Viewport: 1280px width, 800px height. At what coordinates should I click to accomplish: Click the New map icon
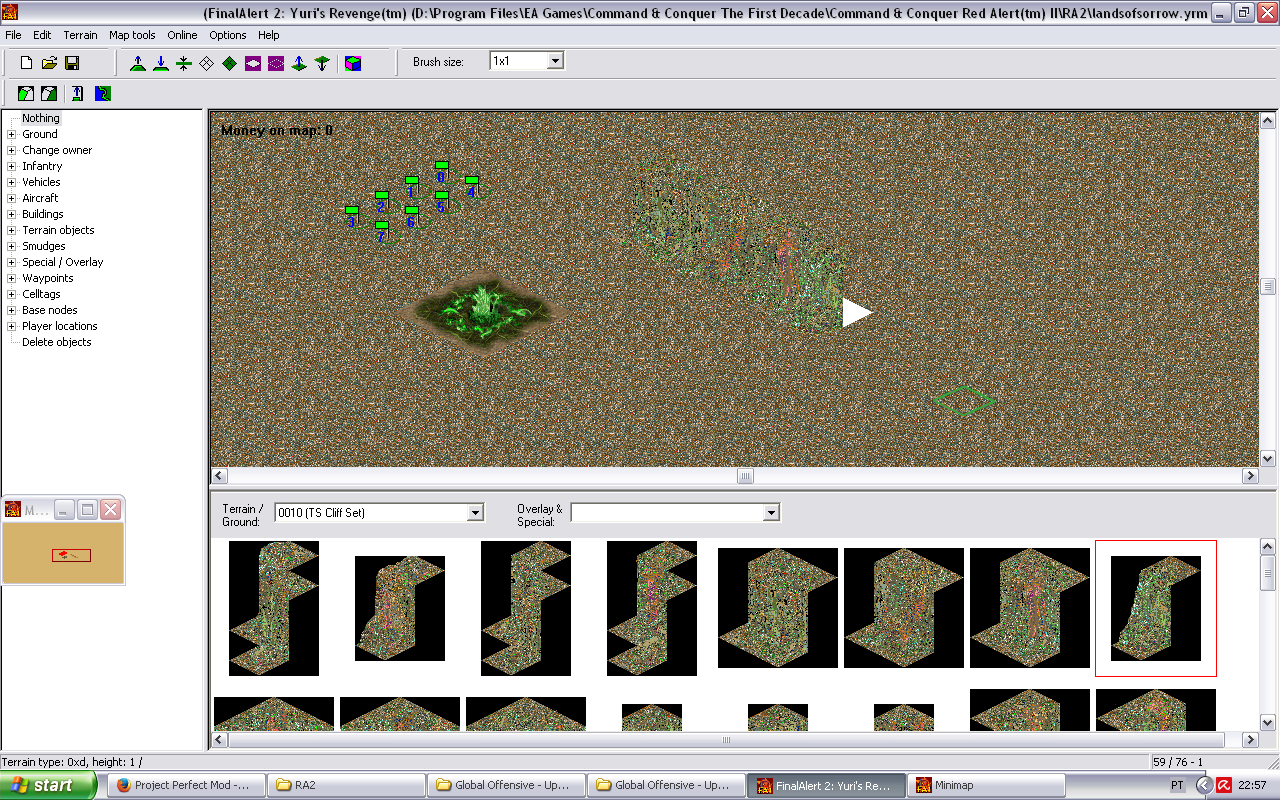pyautogui.click(x=27, y=63)
